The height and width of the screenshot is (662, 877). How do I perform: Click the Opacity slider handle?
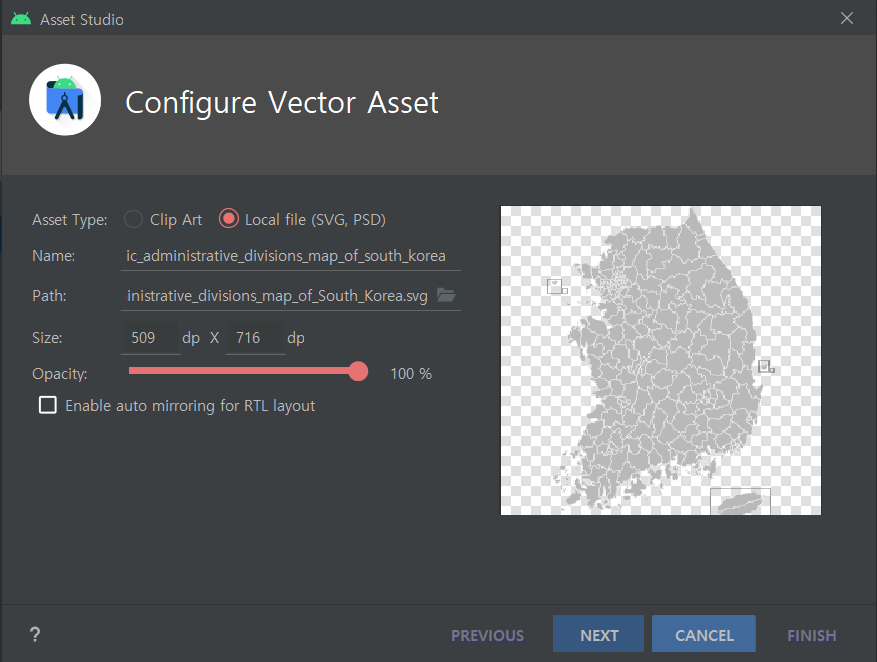[x=358, y=372]
